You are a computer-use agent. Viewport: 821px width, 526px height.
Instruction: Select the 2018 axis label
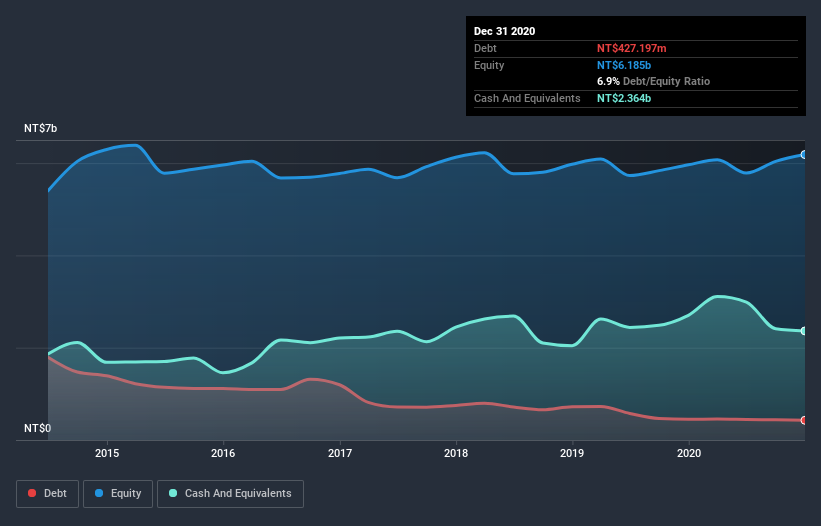pos(456,453)
